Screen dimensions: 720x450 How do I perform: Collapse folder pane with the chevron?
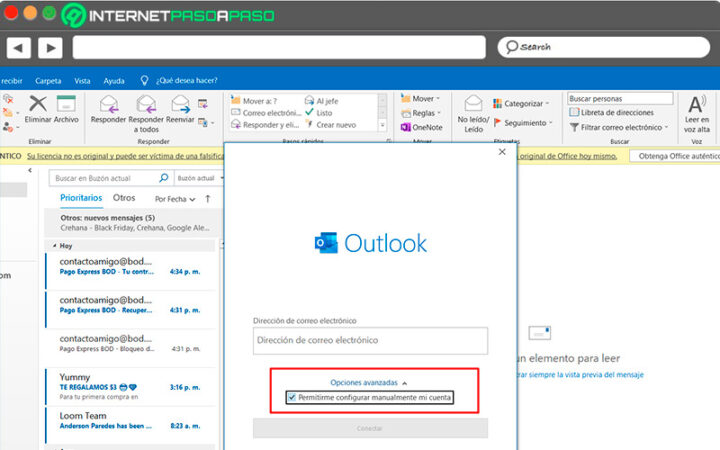(30, 170)
